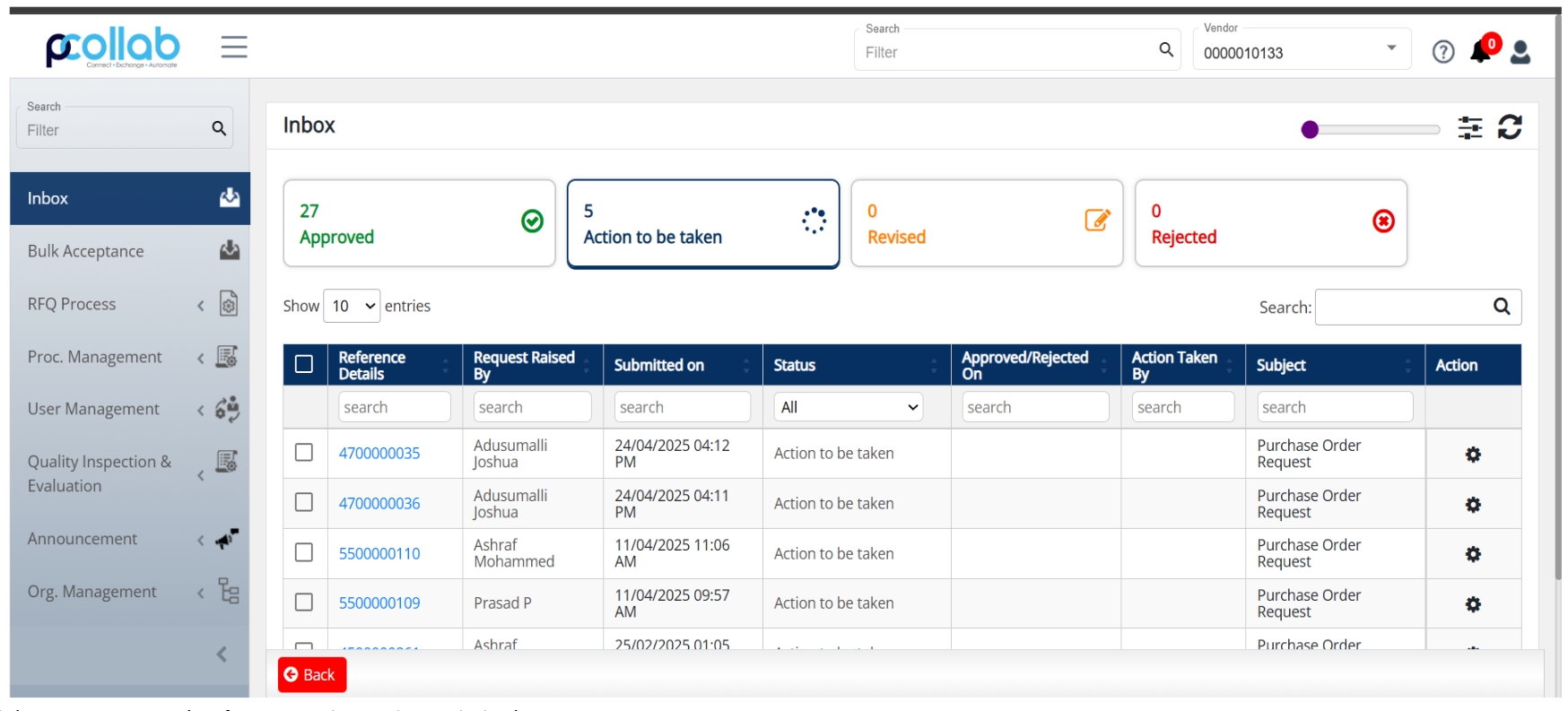Open action gear for 5500000109
The width and height of the screenshot is (1568, 711).
[1473, 604]
